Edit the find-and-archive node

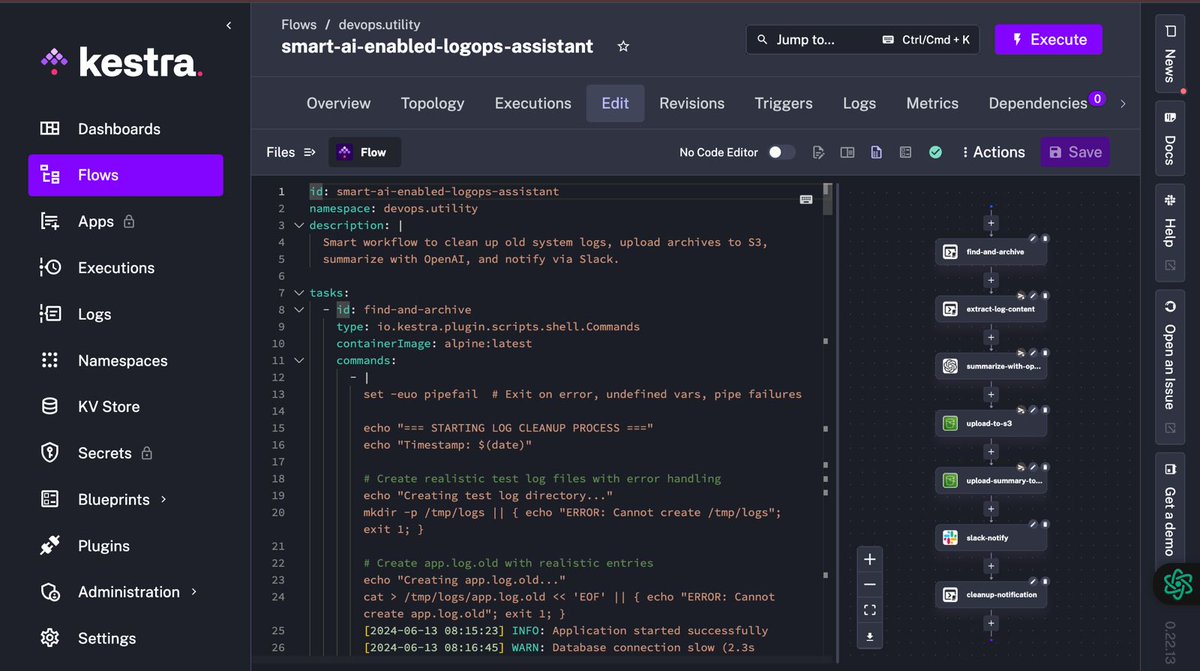[x=1032, y=239]
